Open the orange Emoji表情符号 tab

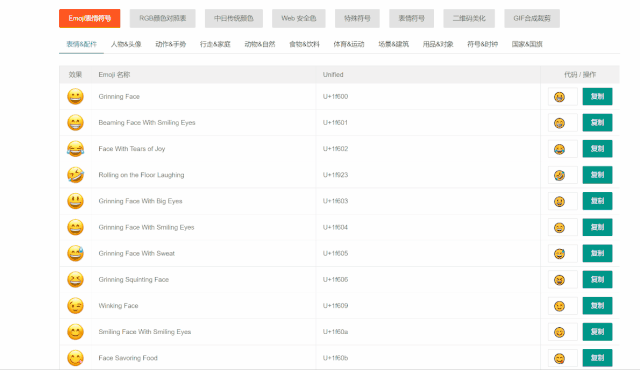click(x=89, y=18)
